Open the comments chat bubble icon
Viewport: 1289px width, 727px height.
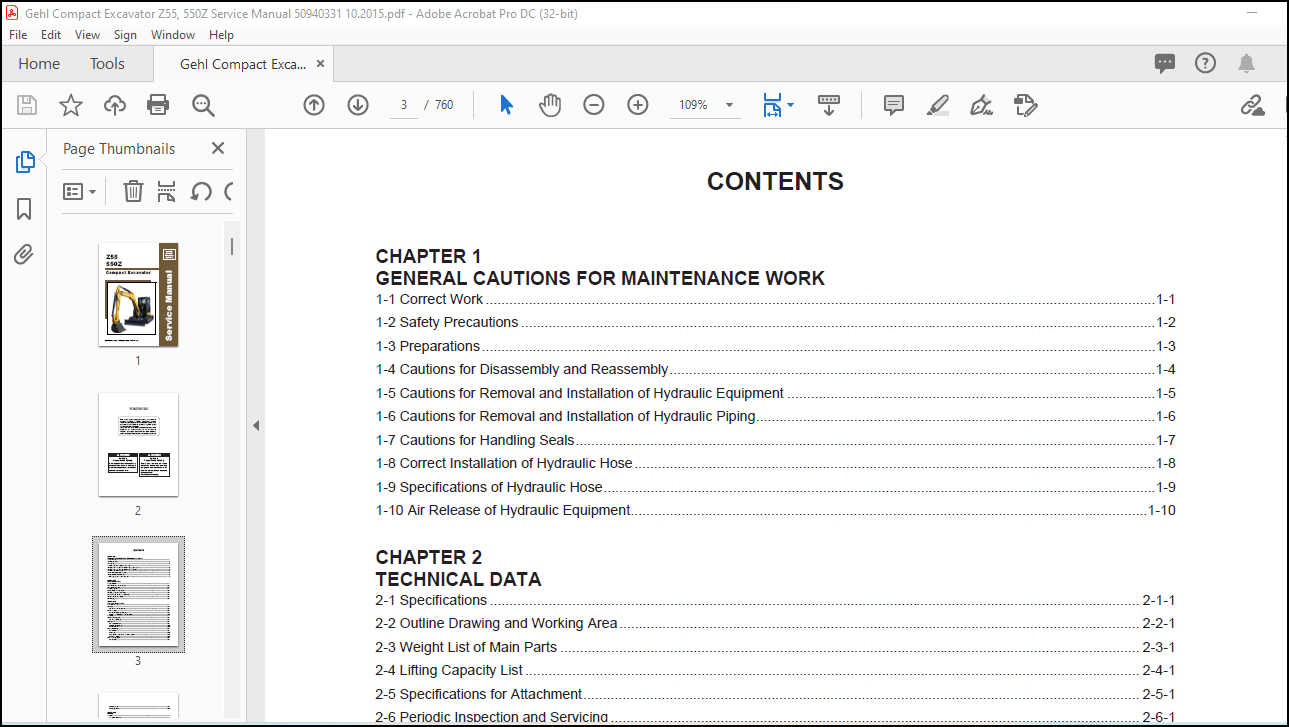click(1165, 64)
